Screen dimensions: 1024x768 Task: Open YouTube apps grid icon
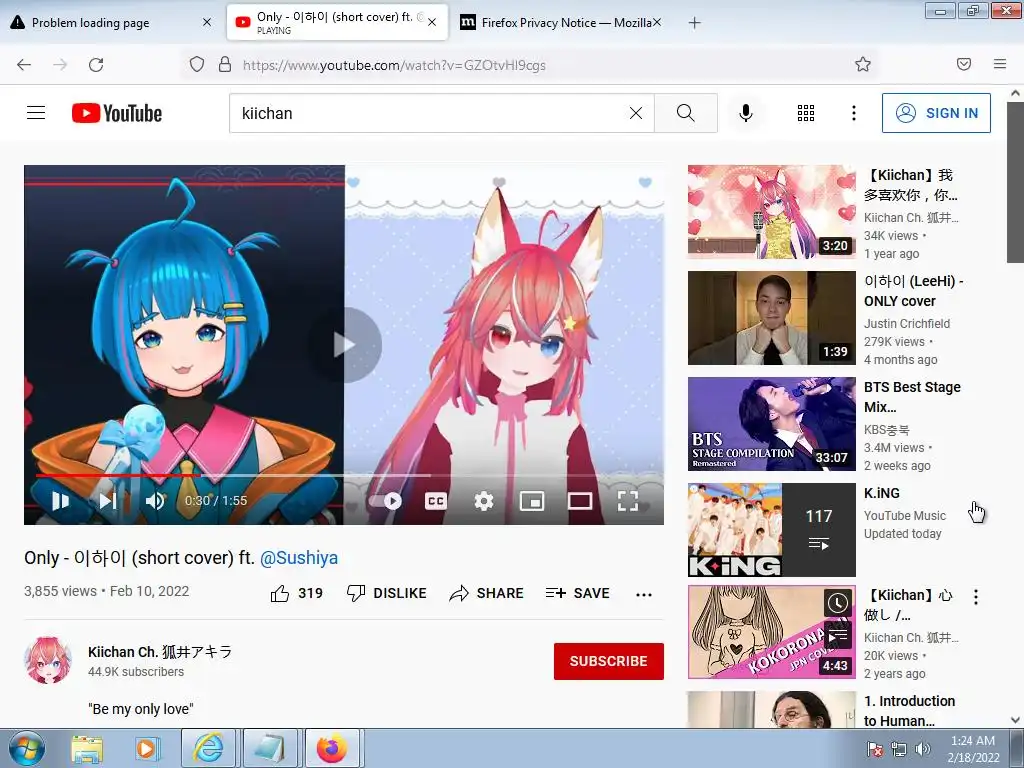806,113
